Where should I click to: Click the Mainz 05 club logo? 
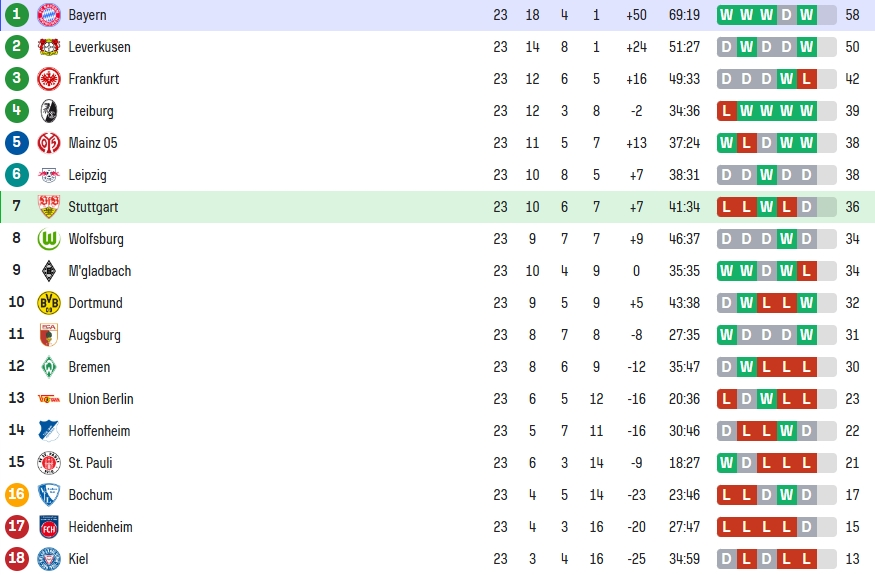click(49, 143)
